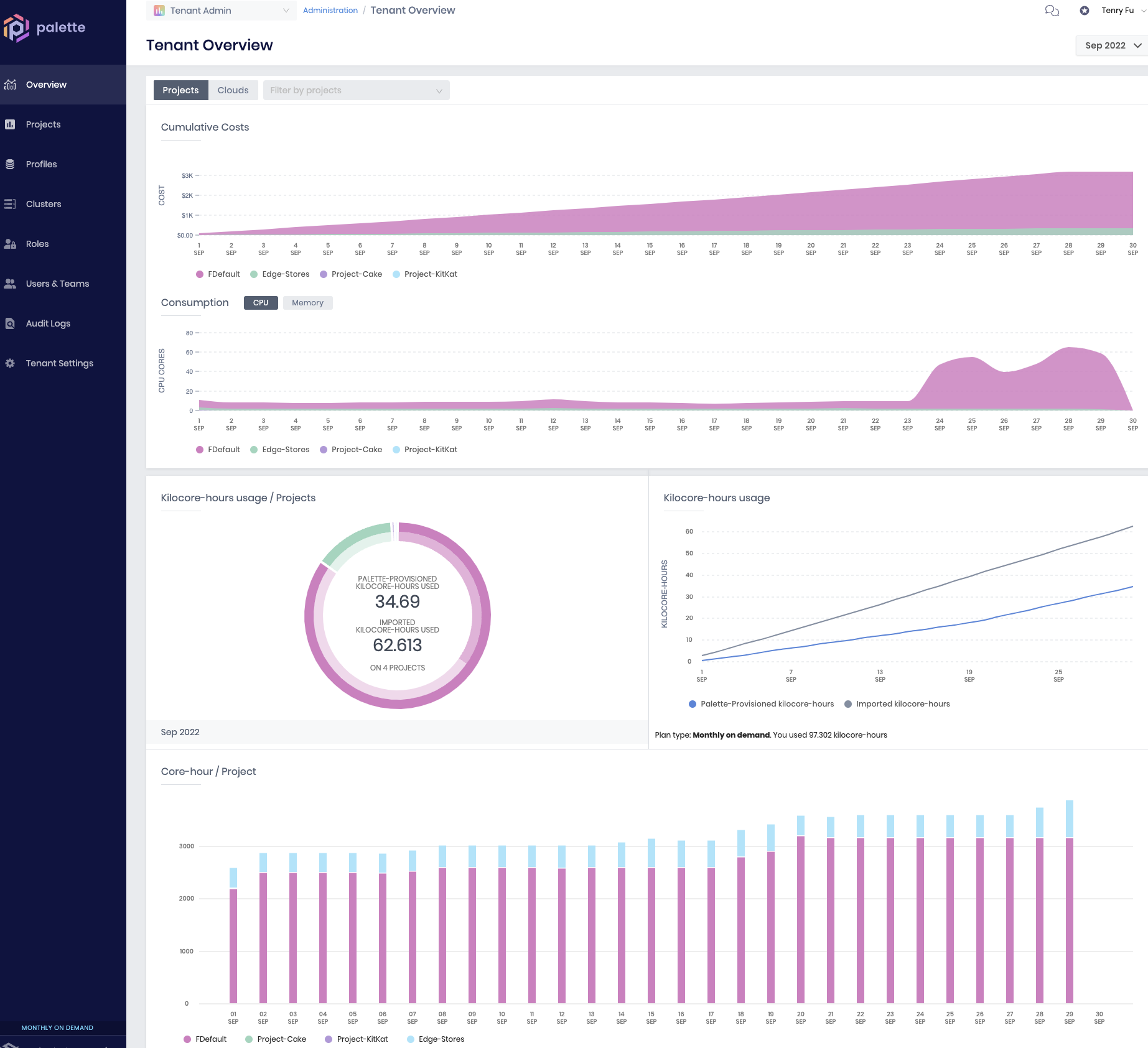Click the Monthly On Demand plan label

57,1027
